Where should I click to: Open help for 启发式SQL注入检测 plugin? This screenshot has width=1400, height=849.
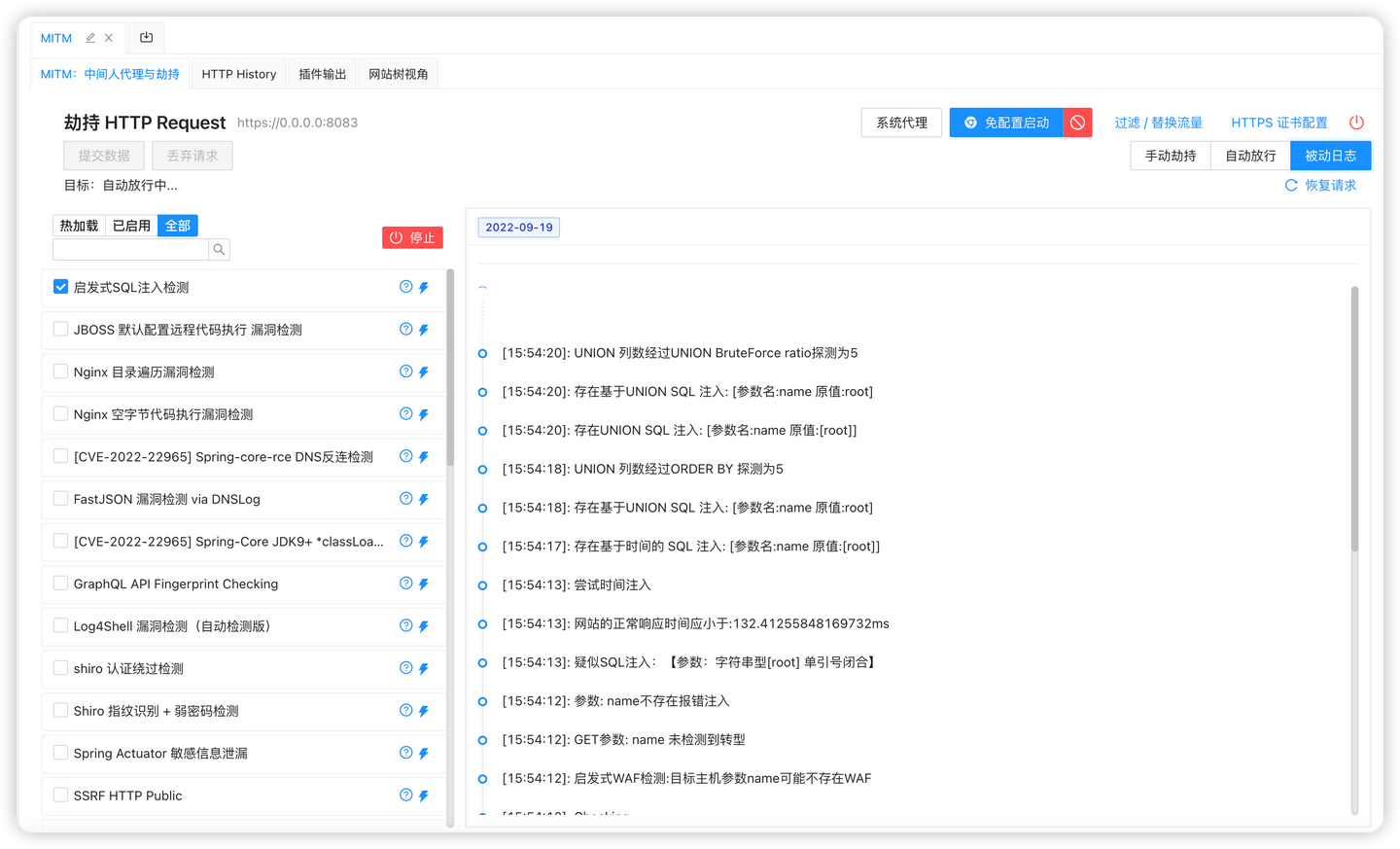(406, 287)
